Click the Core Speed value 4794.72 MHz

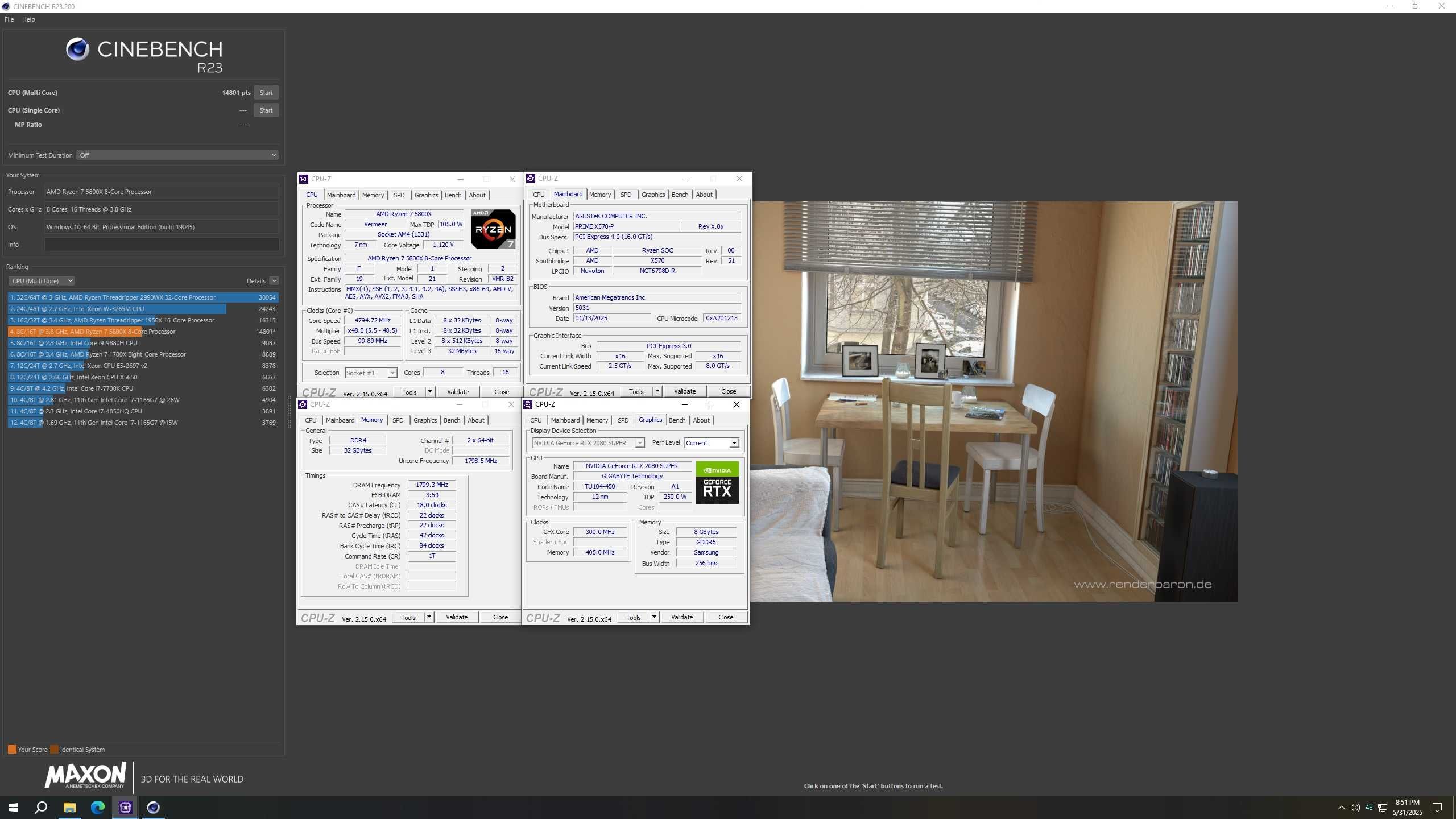coord(373,321)
